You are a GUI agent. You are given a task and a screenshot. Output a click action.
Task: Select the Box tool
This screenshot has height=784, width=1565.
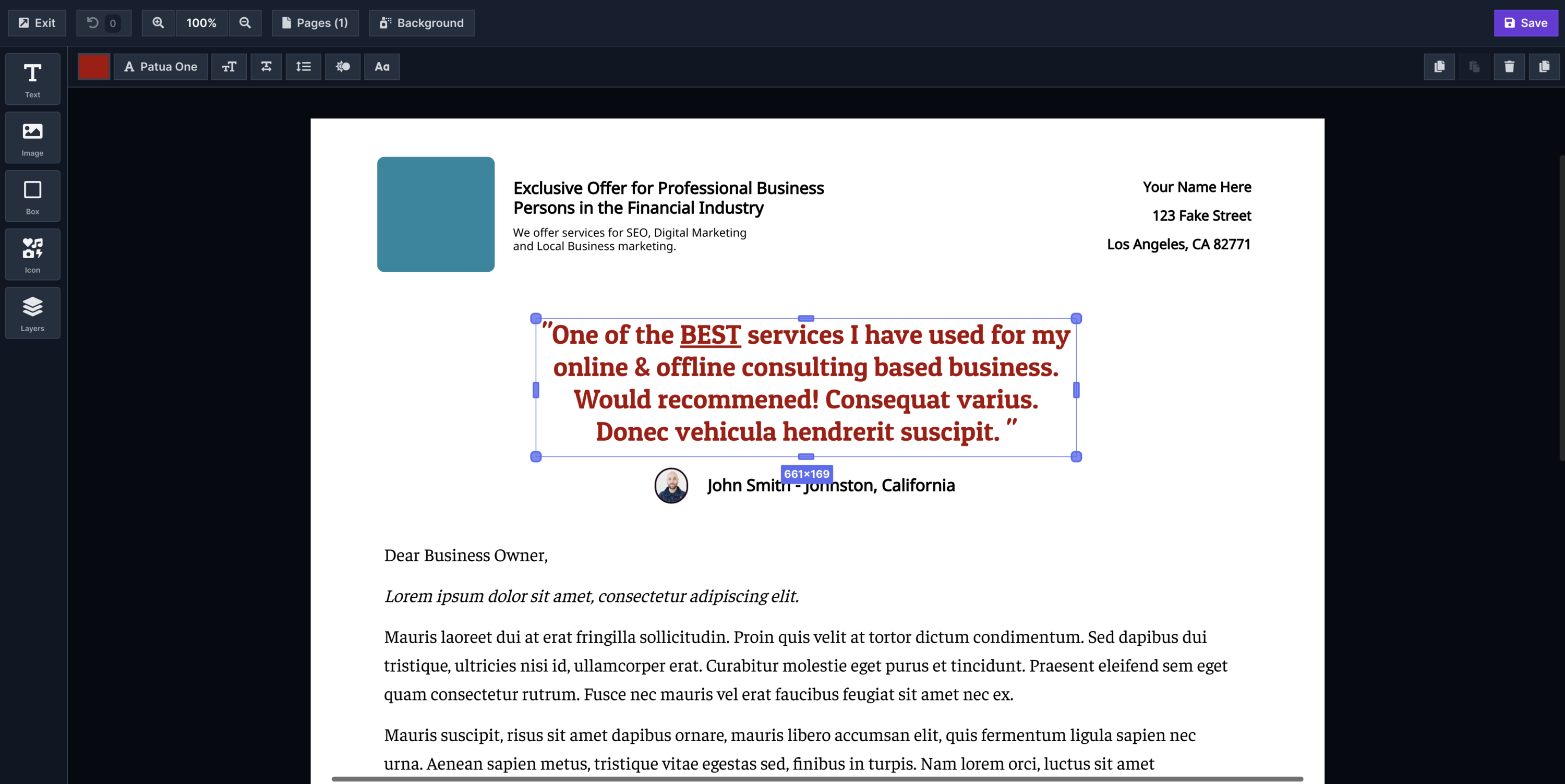point(33,196)
